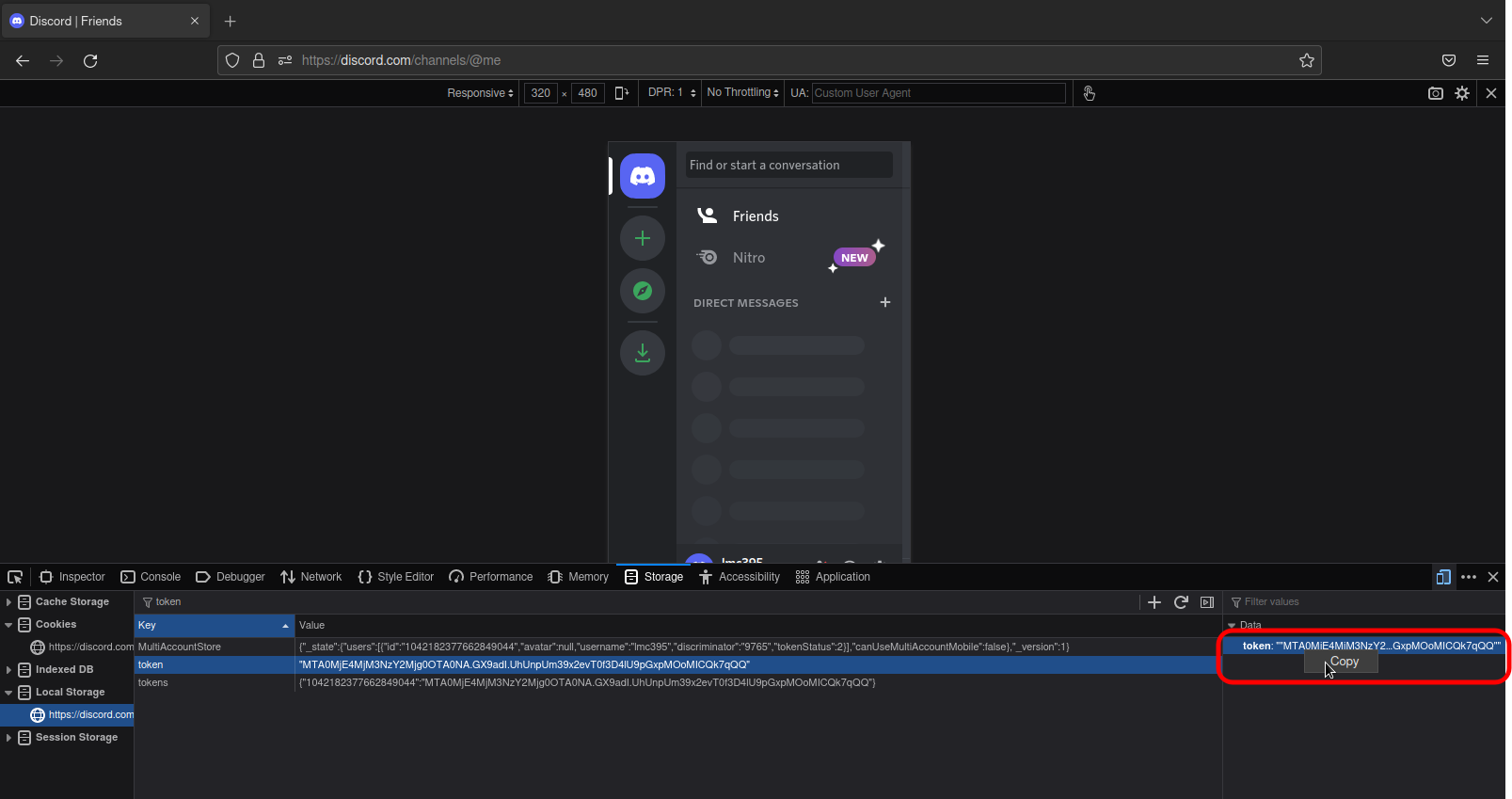The image size is (1512, 799).
Task: Open responsive design mode settings gear
Action: coord(1462,93)
